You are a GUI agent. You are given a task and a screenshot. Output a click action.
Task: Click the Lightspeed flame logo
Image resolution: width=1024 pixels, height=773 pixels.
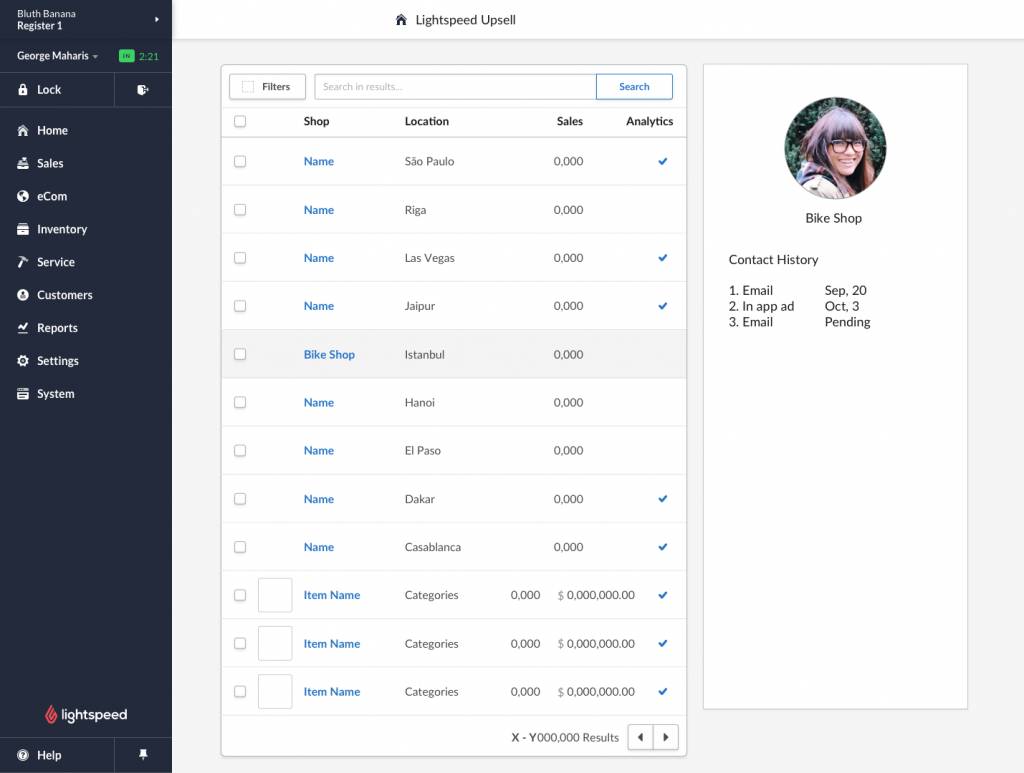(x=52, y=715)
